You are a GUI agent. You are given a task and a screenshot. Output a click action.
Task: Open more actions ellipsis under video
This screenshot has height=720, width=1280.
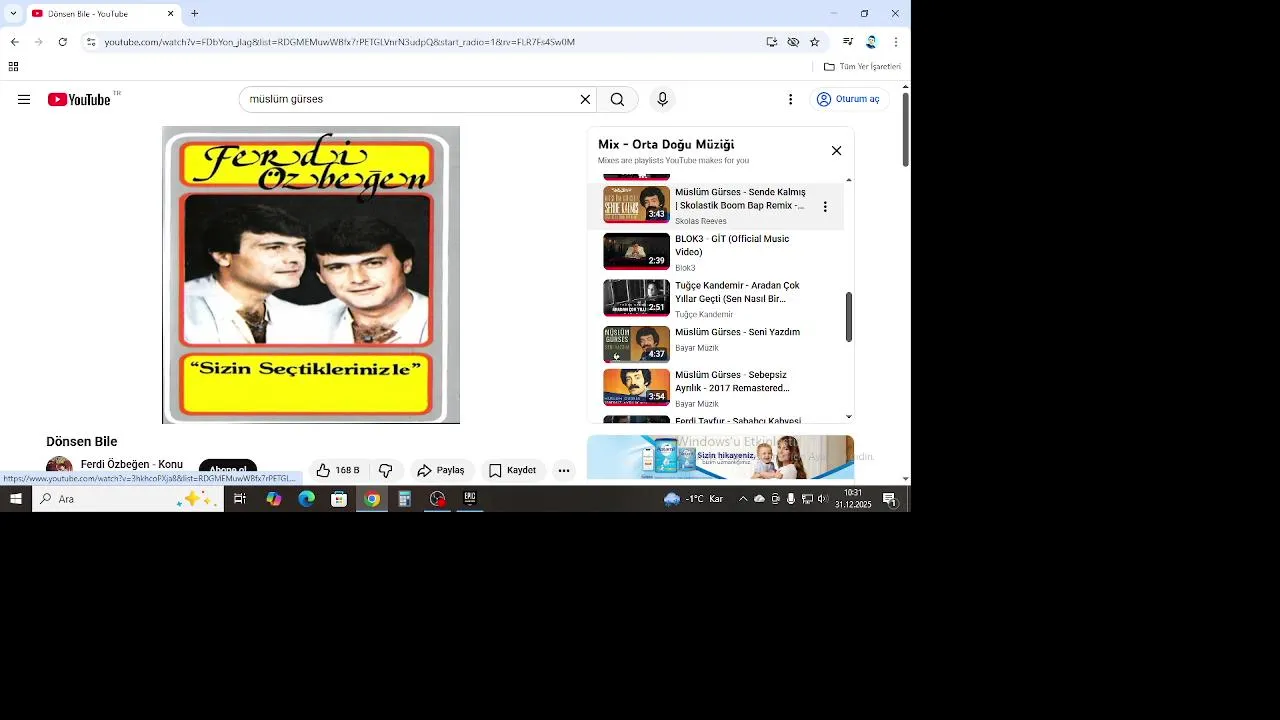coord(564,470)
